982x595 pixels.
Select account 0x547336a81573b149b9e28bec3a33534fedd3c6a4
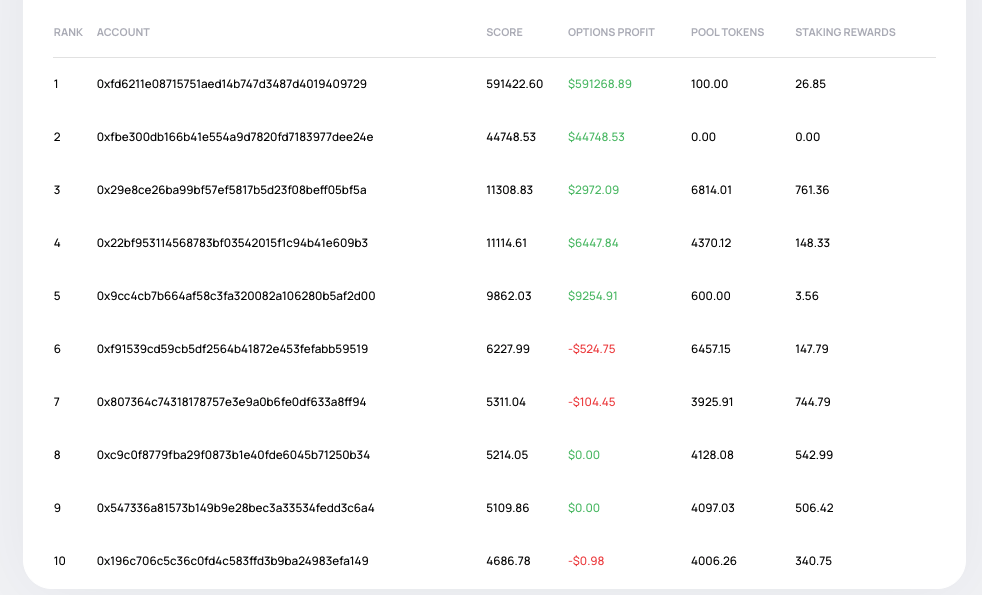(x=235, y=508)
